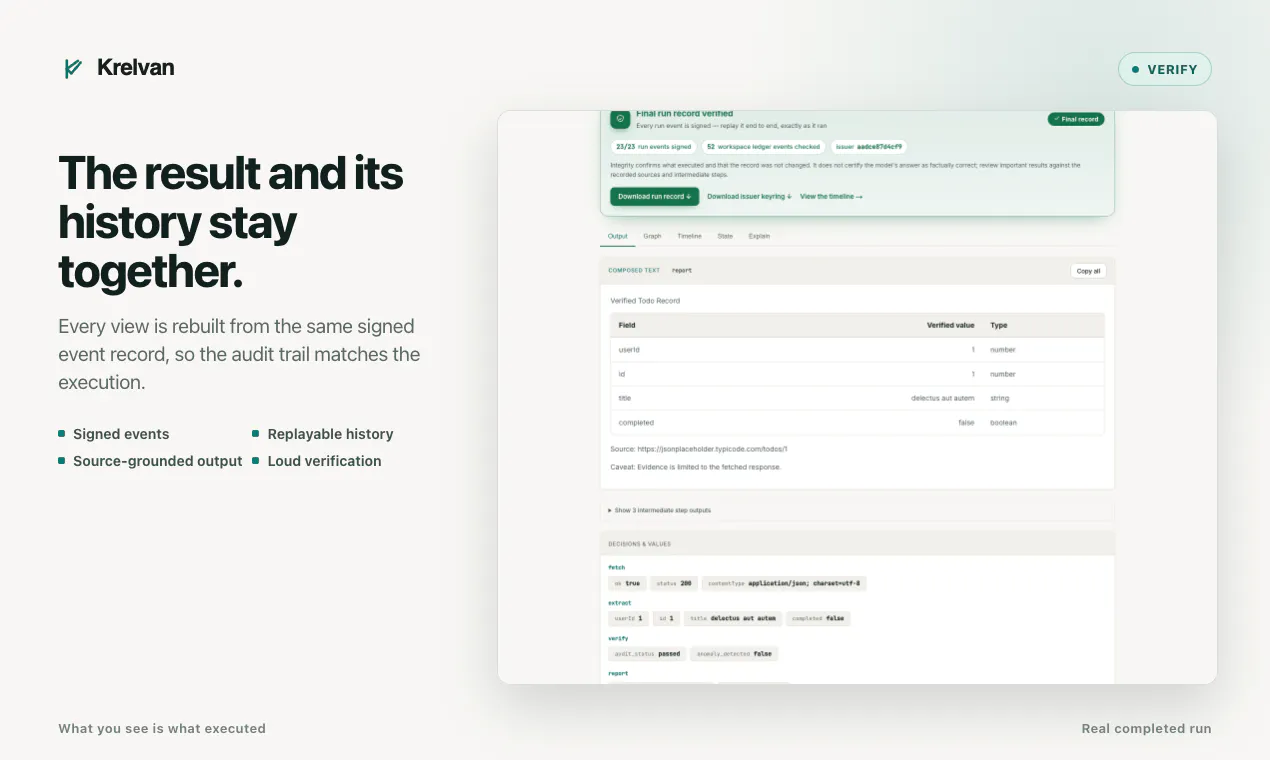The height and width of the screenshot is (760, 1270).
Task: Click the 'title delectus aut autem' chip
Action: (732, 618)
